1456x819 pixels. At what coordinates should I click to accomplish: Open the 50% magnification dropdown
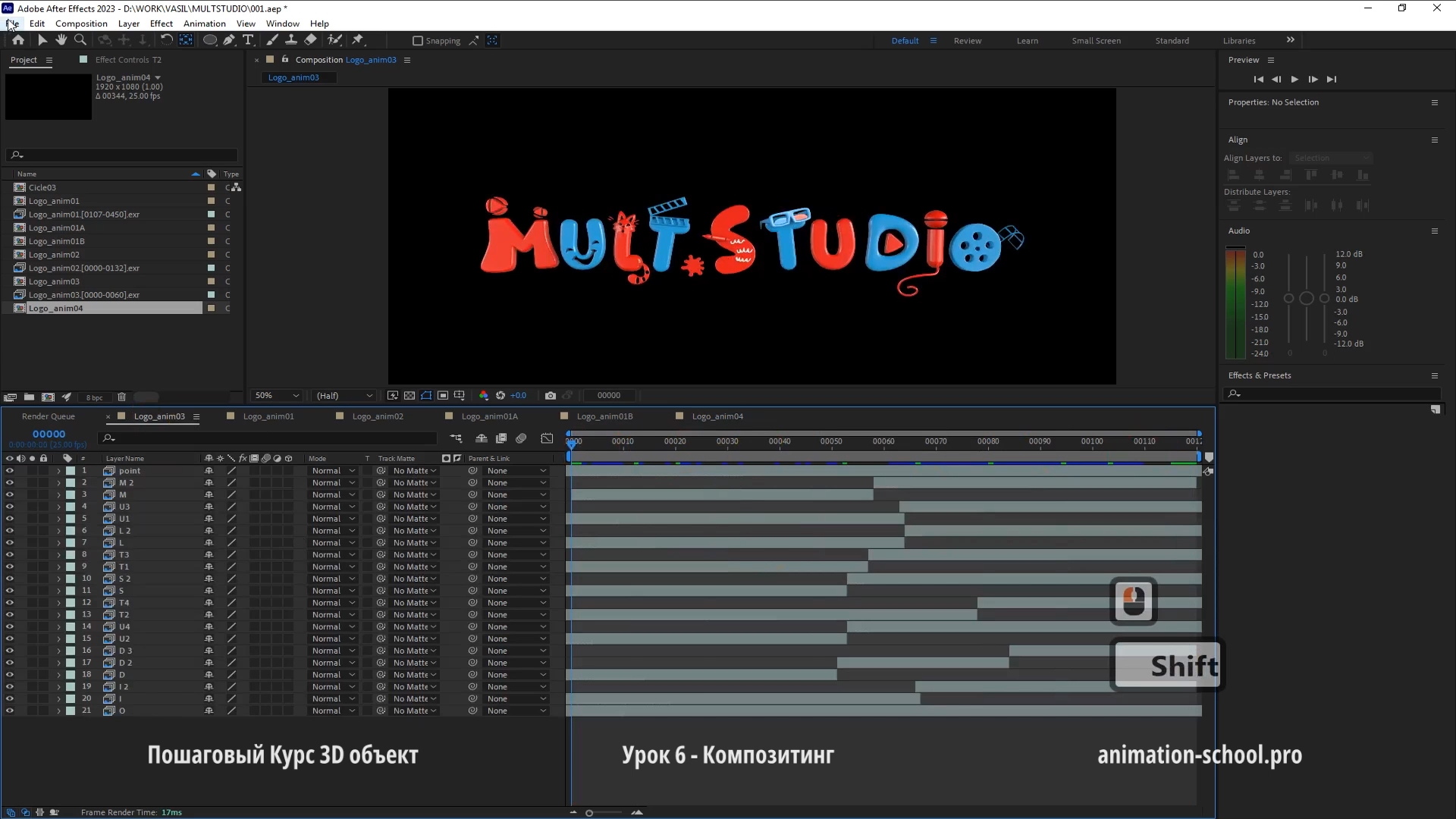point(278,396)
